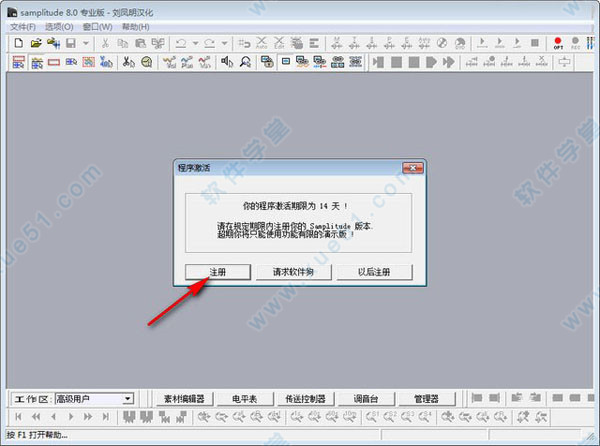Viewport: 600px width, 446px height.
Task: Click the speaker with cursor scrub icon
Action: [x=227, y=62]
